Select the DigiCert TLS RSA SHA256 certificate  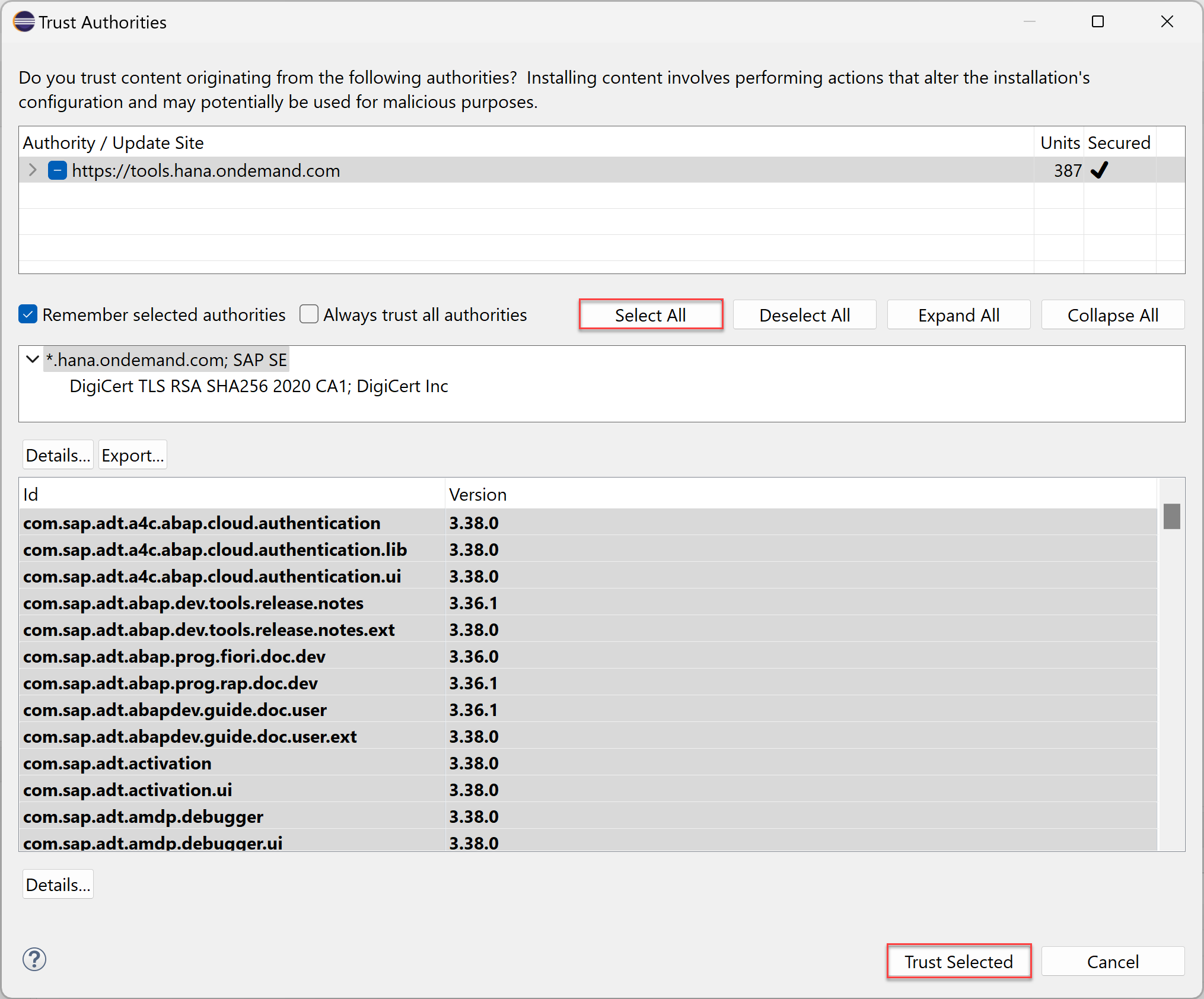click(259, 386)
